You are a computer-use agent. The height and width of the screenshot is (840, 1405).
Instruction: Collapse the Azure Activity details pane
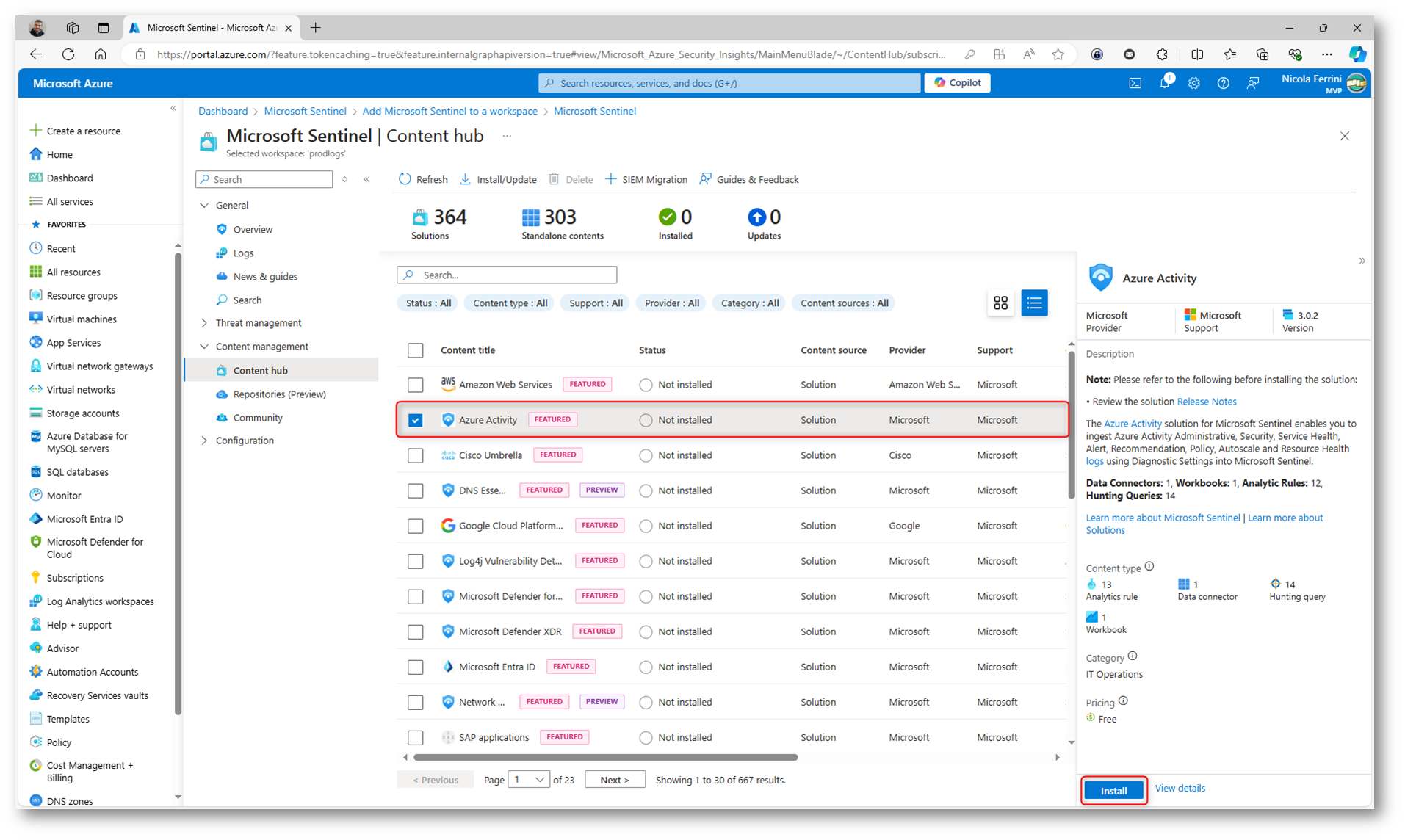[x=1362, y=261]
